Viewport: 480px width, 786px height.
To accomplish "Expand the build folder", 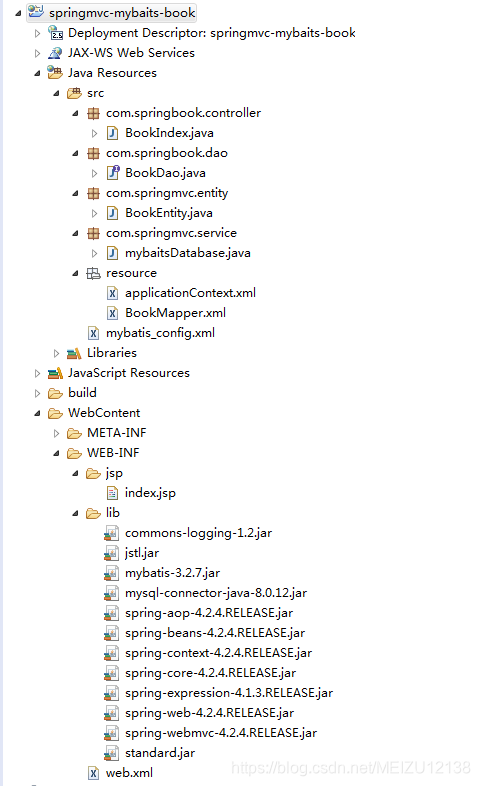I will point(38,394).
